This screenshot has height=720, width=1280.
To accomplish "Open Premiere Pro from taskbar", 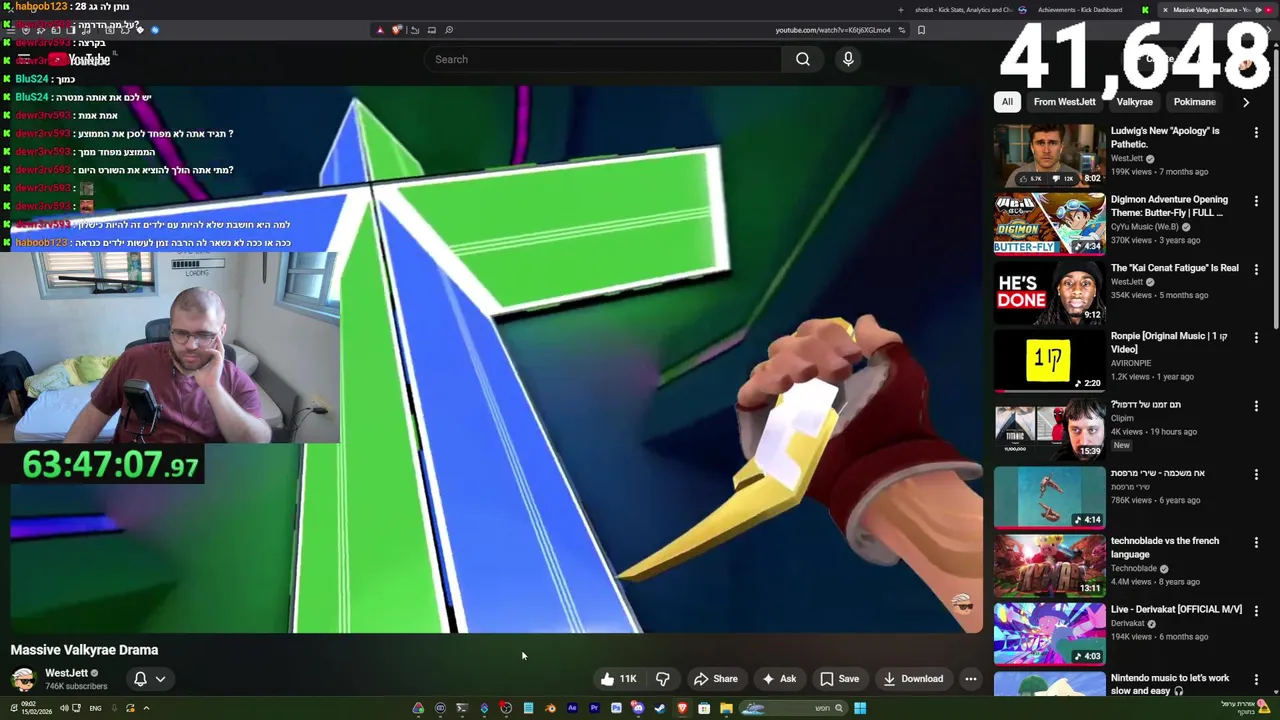I will [594, 708].
